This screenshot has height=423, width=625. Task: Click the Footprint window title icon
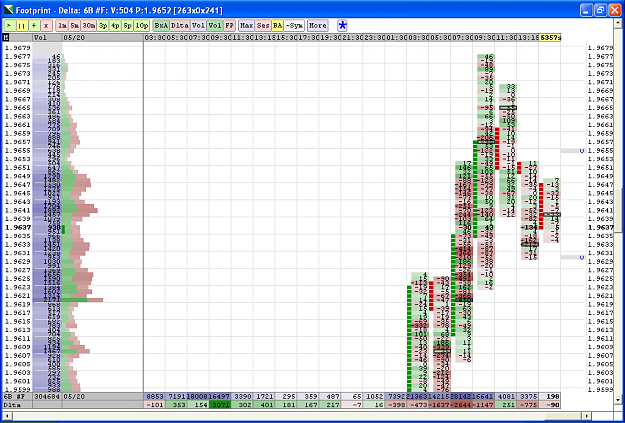pos(8,10)
